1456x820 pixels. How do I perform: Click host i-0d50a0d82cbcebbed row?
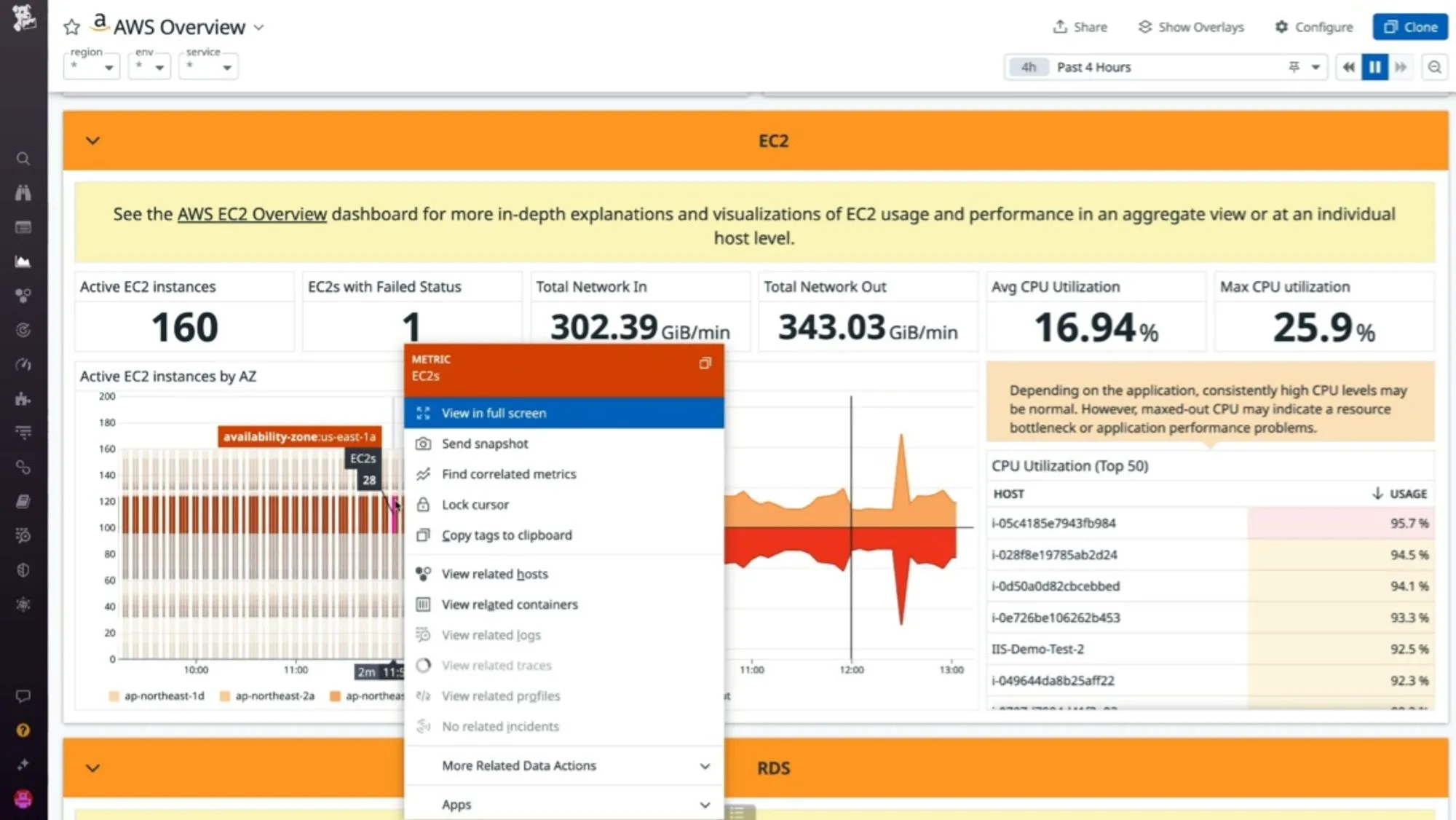[1210, 586]
